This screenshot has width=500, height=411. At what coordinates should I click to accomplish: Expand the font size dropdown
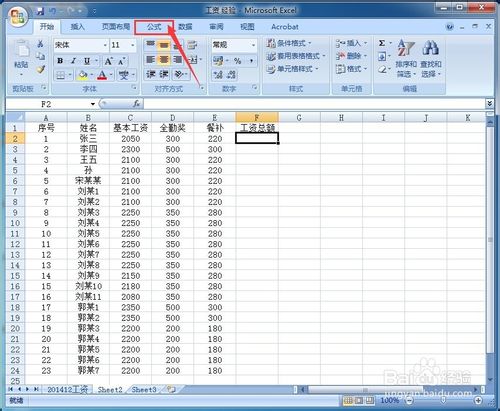point(133,45)
